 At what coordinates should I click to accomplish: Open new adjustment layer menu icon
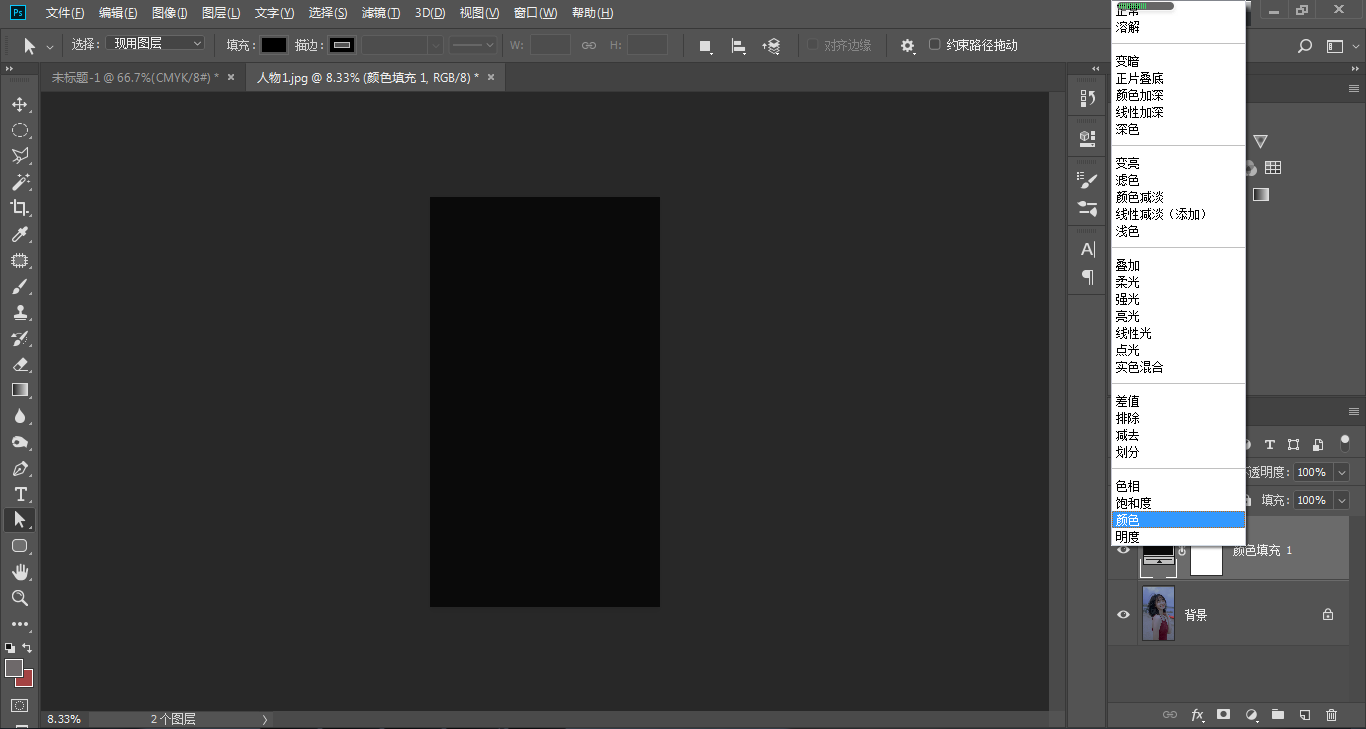coord(1251,715)
